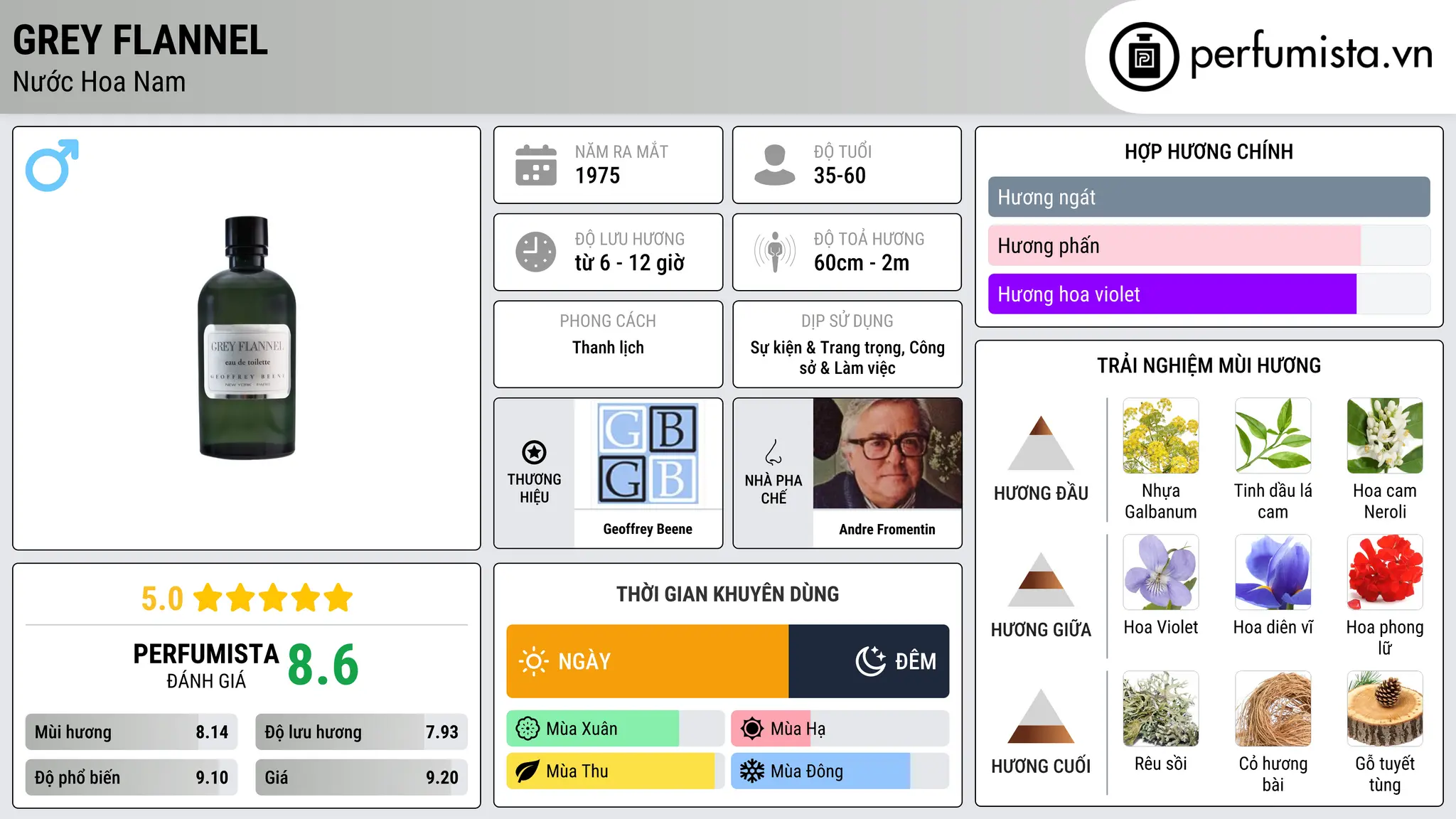This screenshot has height=819, width=1456.
Task: Click the Độ phổ biến 9.10 score bar
Action: click(132, 777)
